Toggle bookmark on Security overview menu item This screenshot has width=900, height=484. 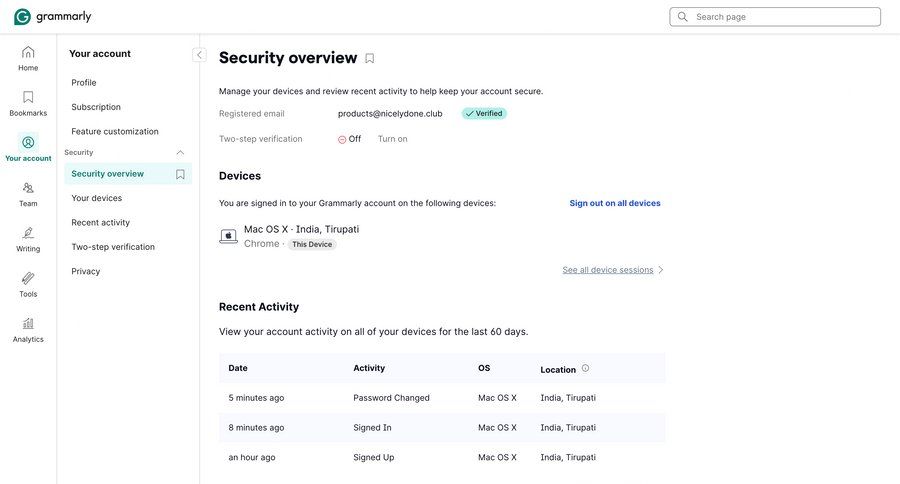click(180, 174)
